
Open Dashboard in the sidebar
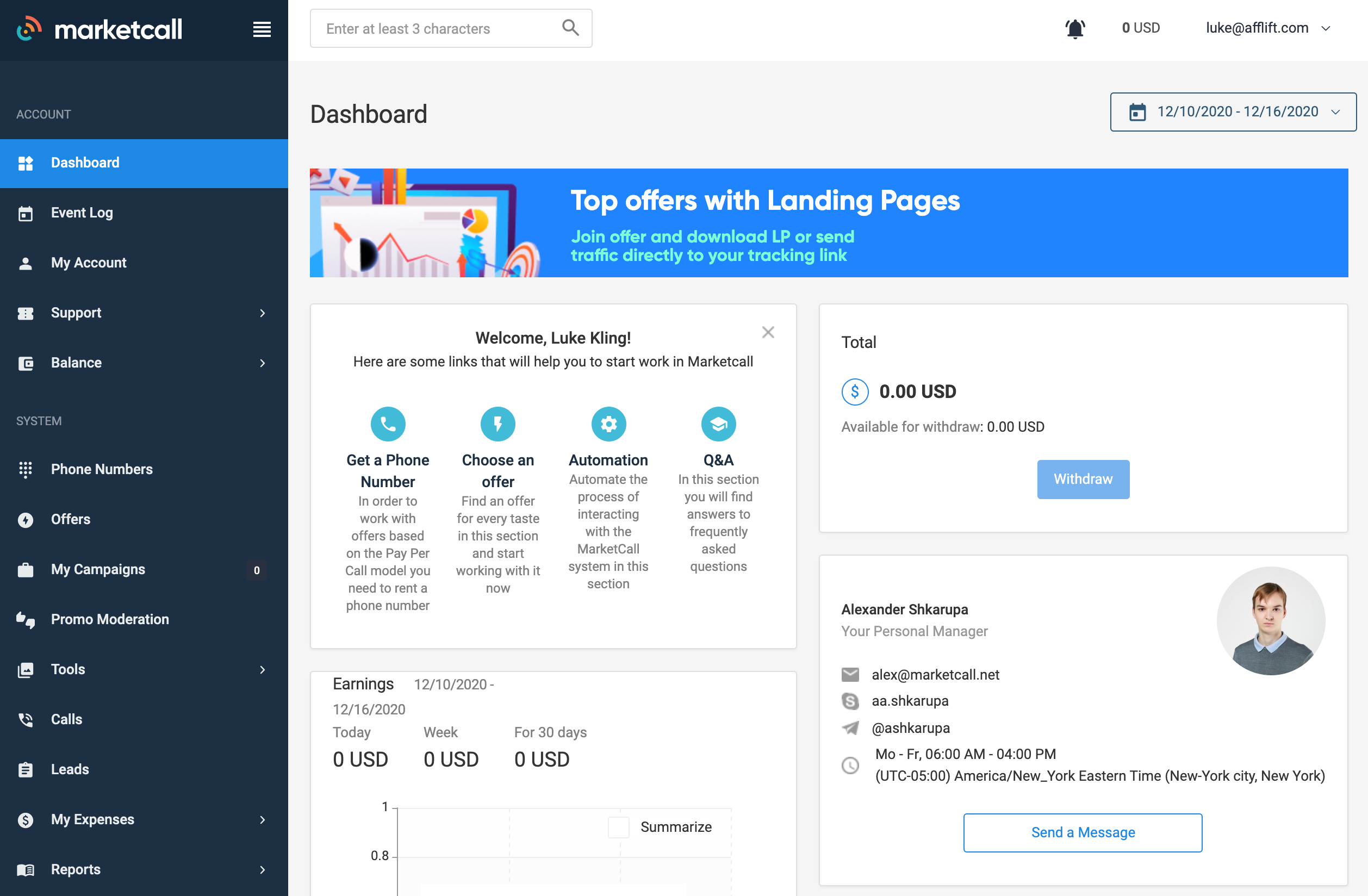coord(144,163)
